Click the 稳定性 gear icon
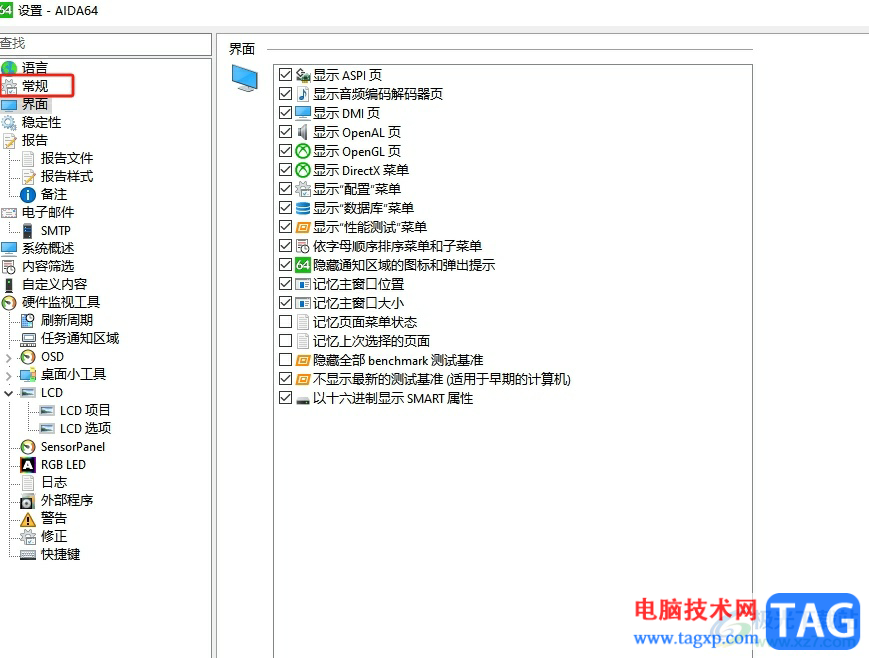The width and height of the screenshot is (869, 658). point(9,123)
